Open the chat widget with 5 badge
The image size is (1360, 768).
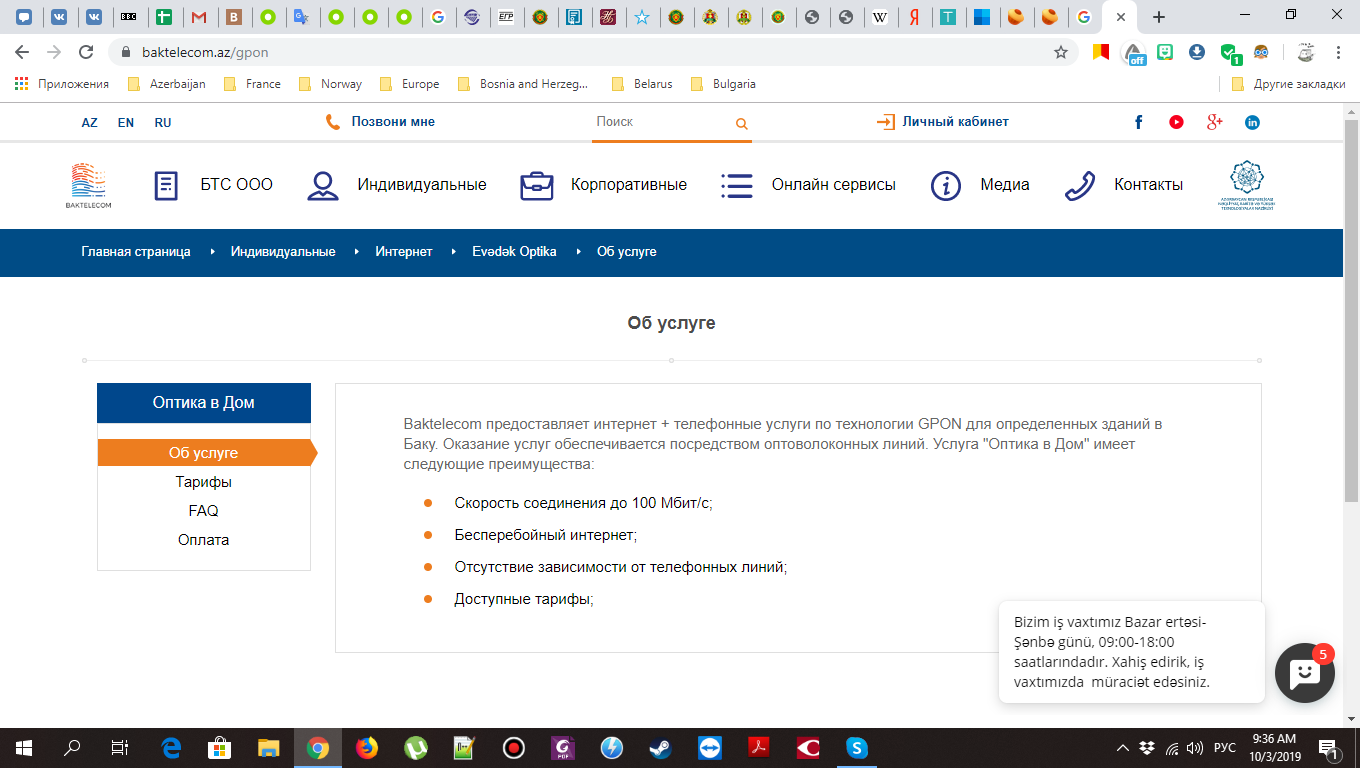click(1305, 673)
